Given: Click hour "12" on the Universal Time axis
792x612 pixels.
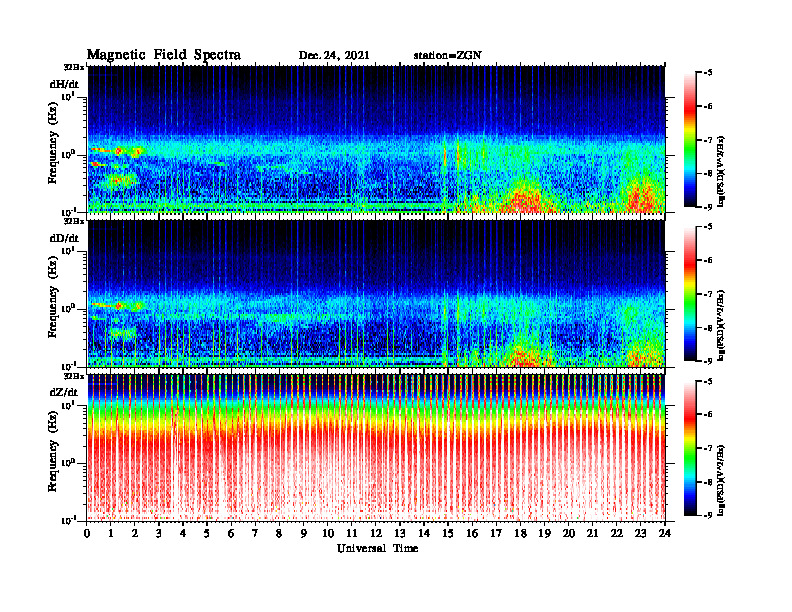Looking at the screenshot, I should (376, 533).
